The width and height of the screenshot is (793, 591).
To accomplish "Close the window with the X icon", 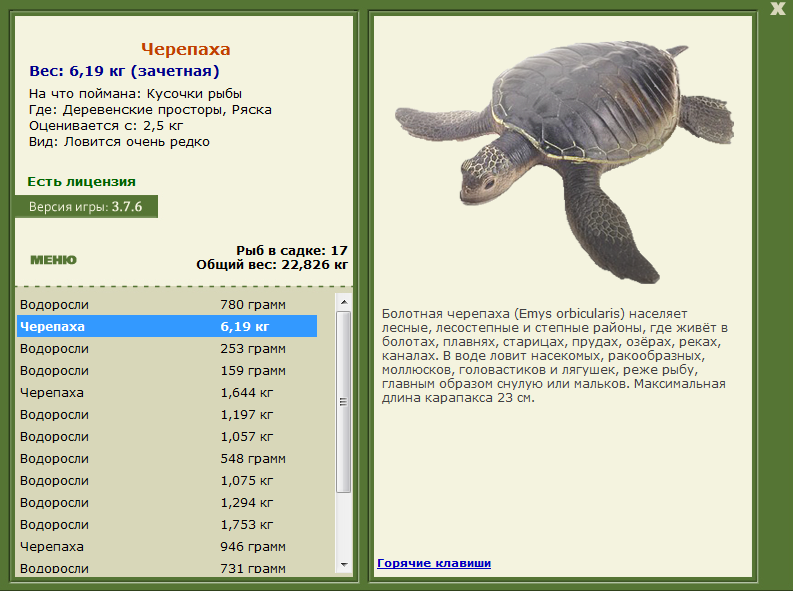I will [x=777, y=9].
